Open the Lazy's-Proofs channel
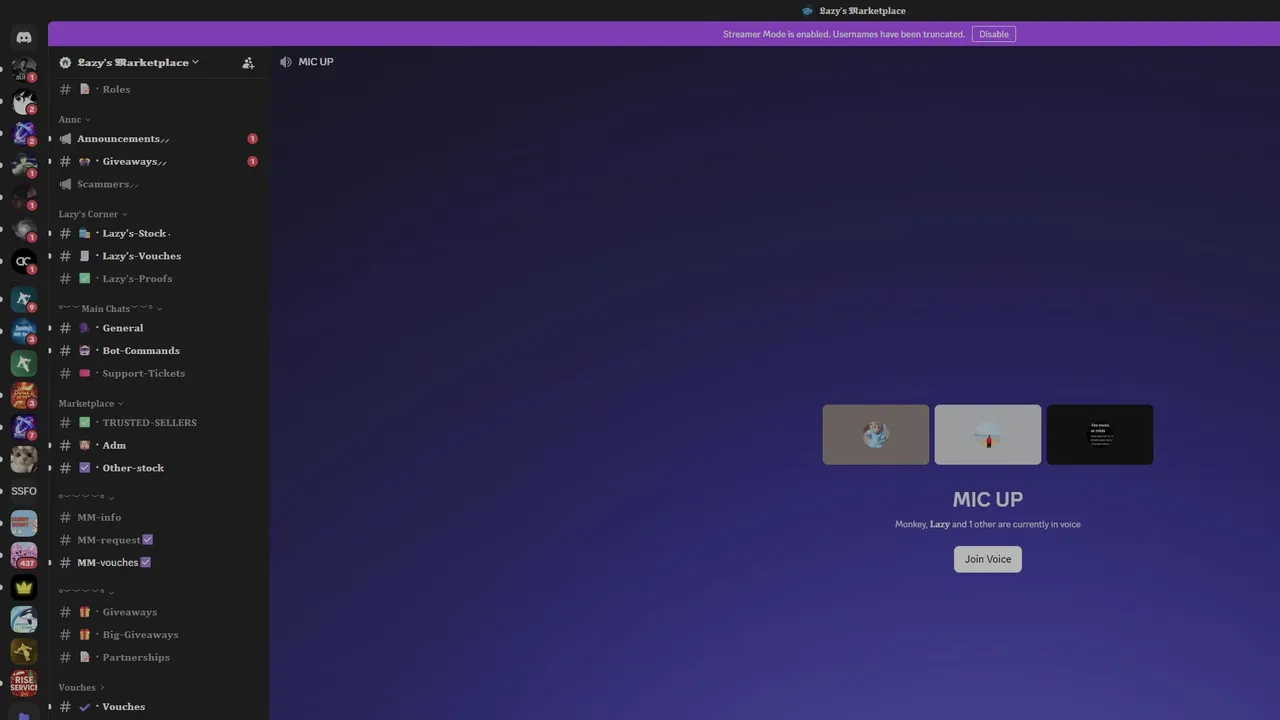 pyautogui.click(x=159, y=278)
